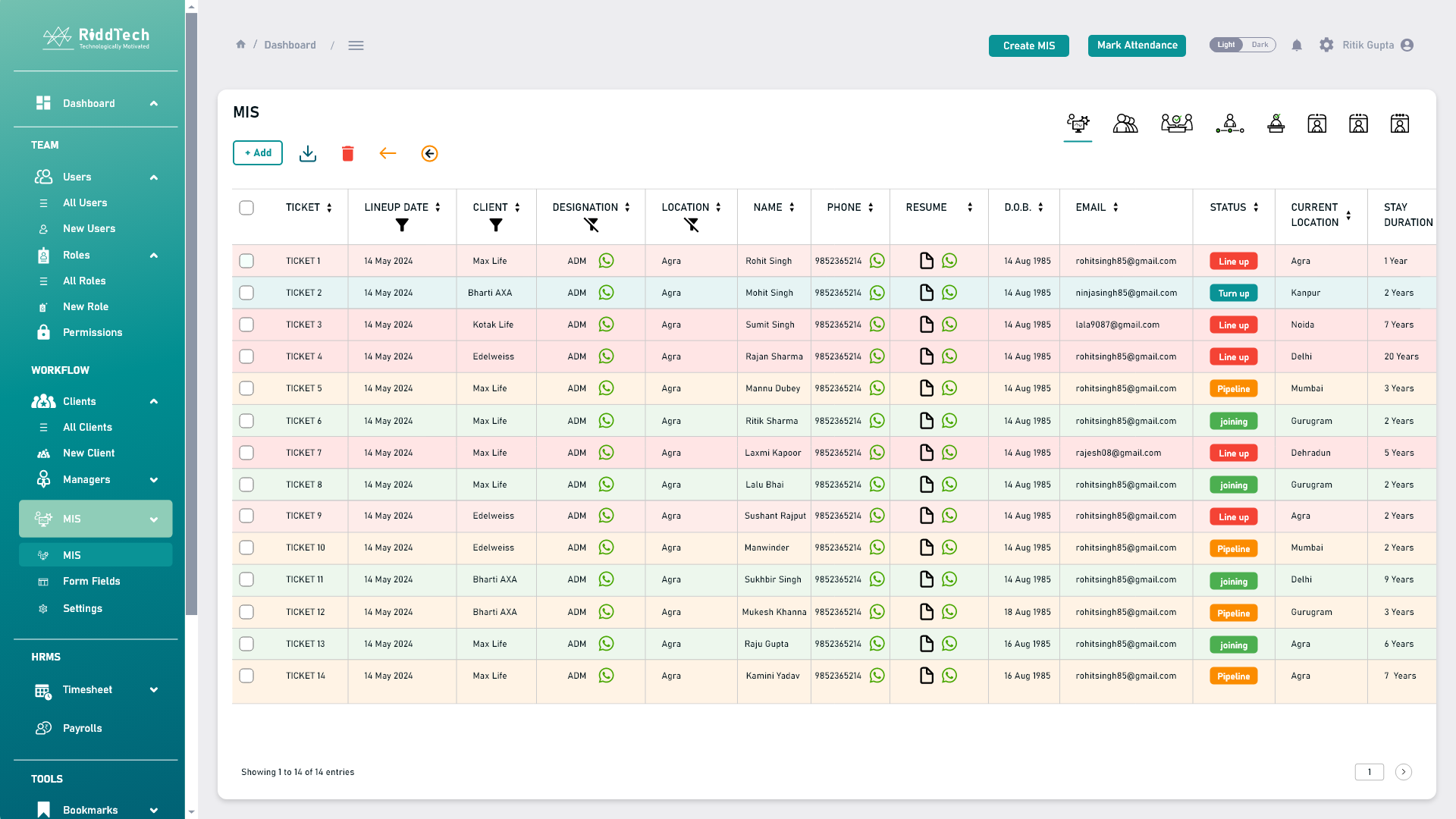Click the circled orange back-arrow icon
Screen dimensions: 1456x819
[x=429, y=154]
